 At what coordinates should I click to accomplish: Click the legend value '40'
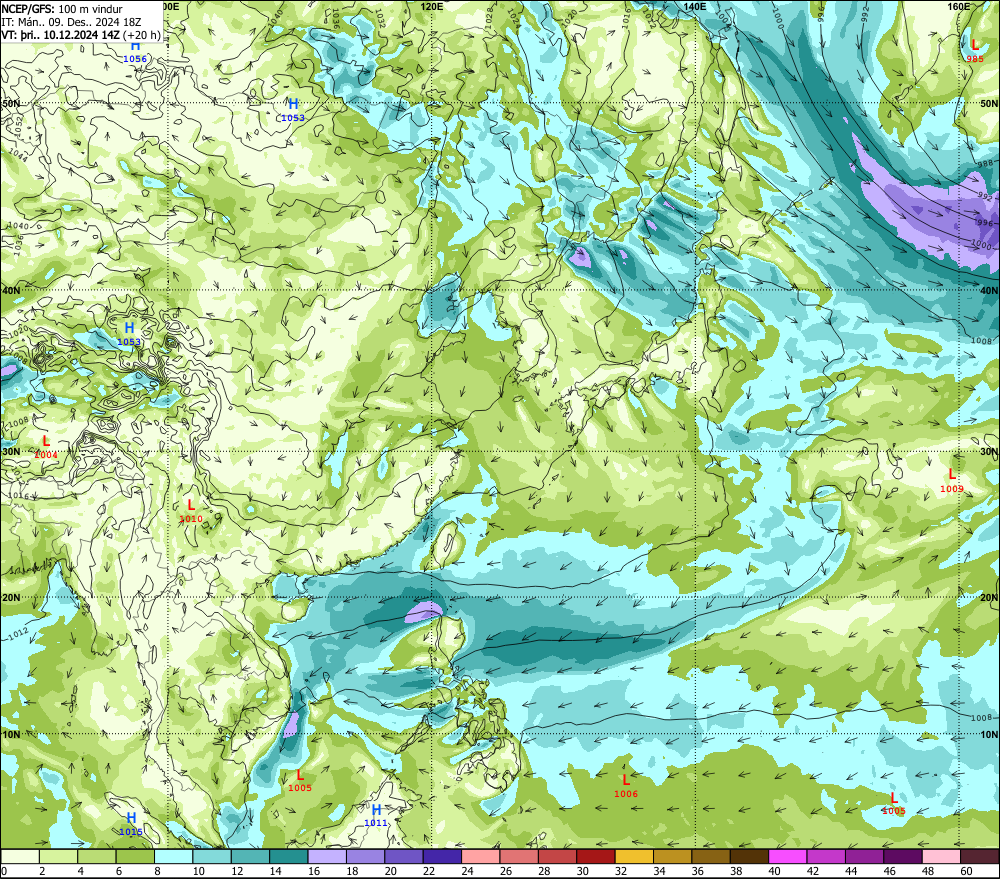coord(775,871)
